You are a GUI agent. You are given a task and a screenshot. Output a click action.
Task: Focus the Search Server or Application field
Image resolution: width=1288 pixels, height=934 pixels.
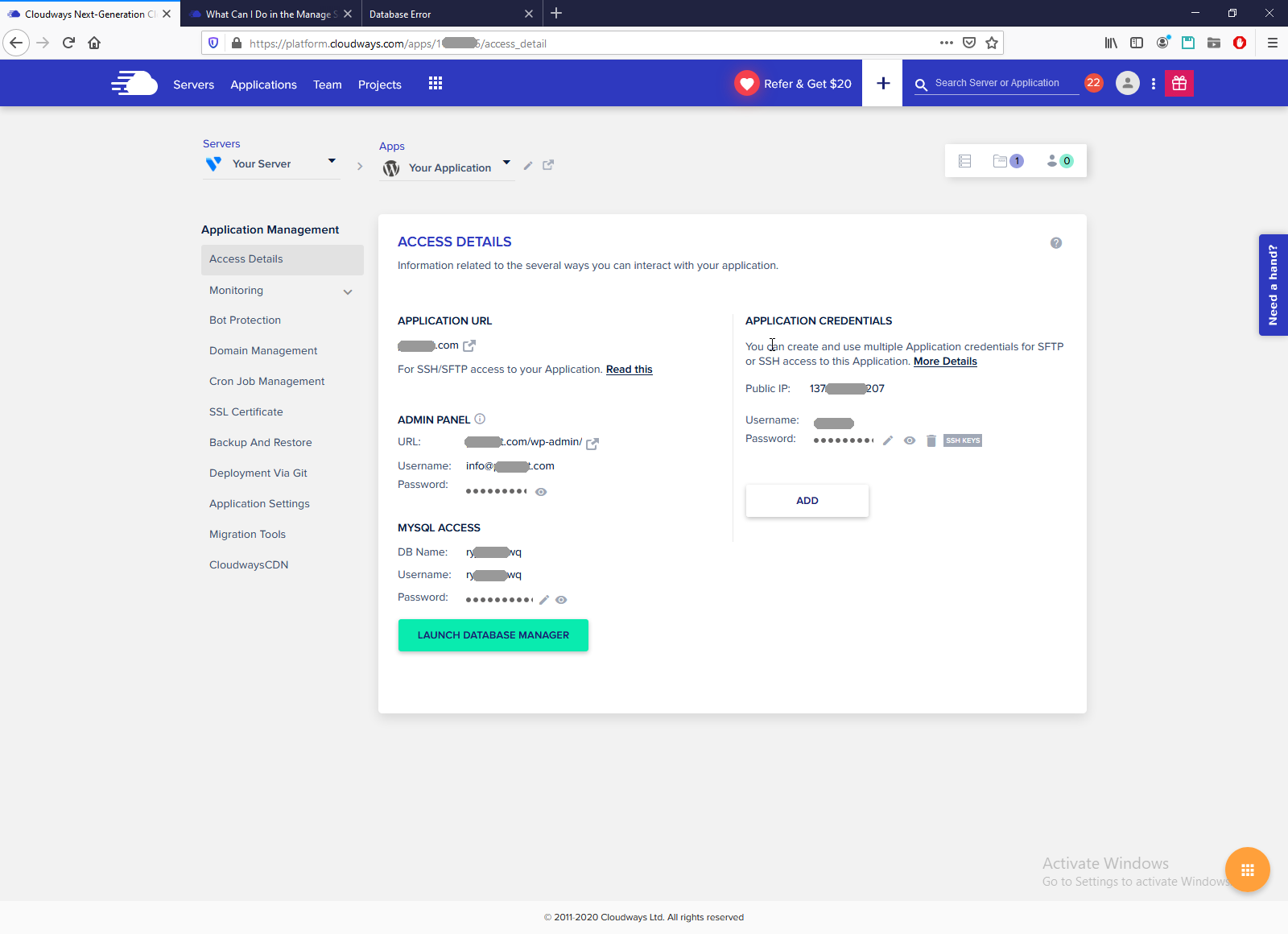coord(997,83)
